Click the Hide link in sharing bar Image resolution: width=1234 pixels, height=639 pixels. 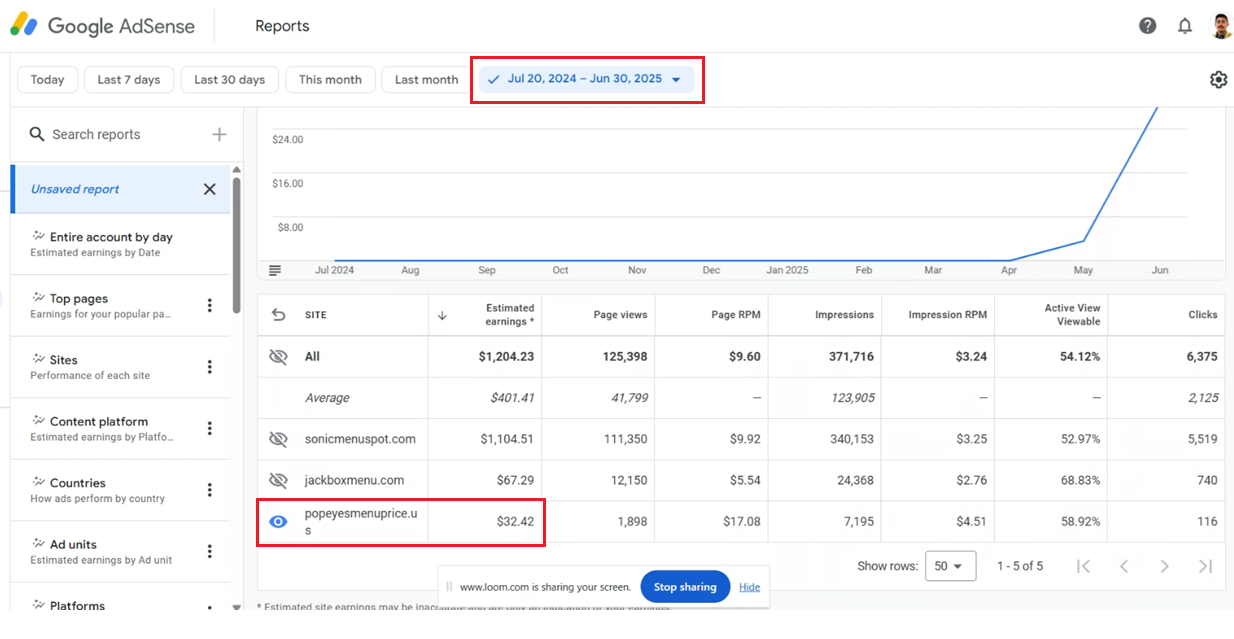coord(749,587)
